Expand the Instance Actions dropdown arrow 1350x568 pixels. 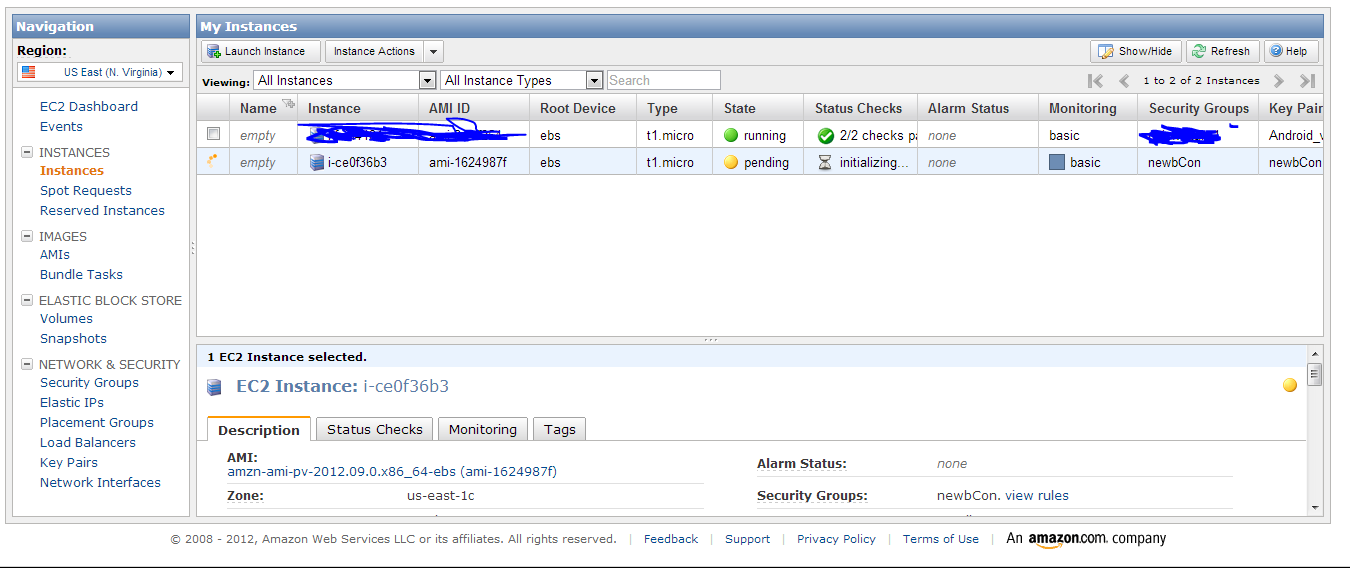pyautogui.click(x=433, y=51)
